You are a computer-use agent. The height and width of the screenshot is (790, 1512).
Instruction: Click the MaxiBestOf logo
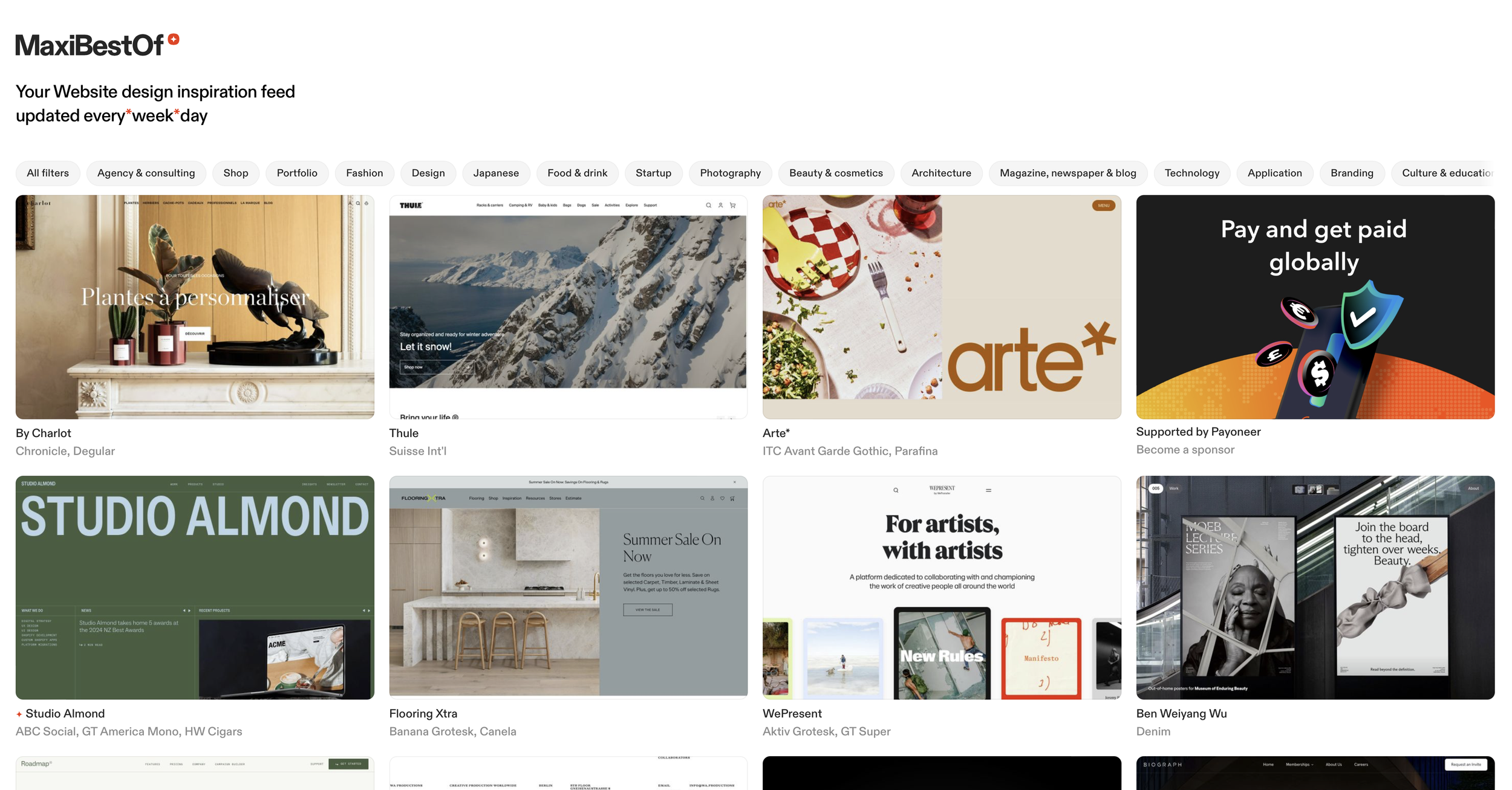pos(90,45)
